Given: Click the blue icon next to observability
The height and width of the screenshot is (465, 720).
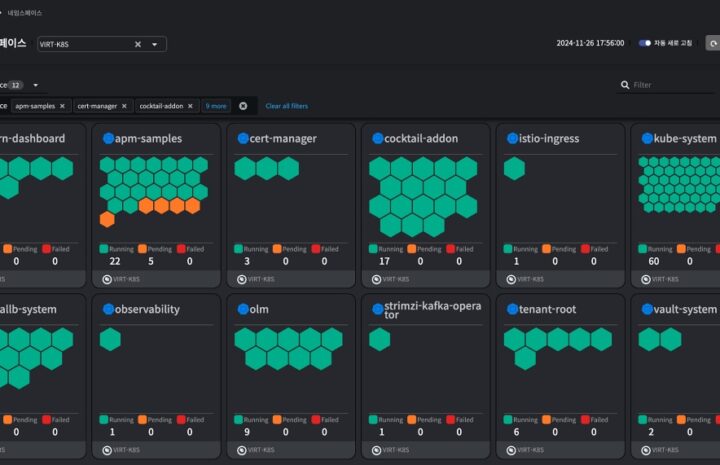Looking at the screenshot, I should tap(108, 309).
